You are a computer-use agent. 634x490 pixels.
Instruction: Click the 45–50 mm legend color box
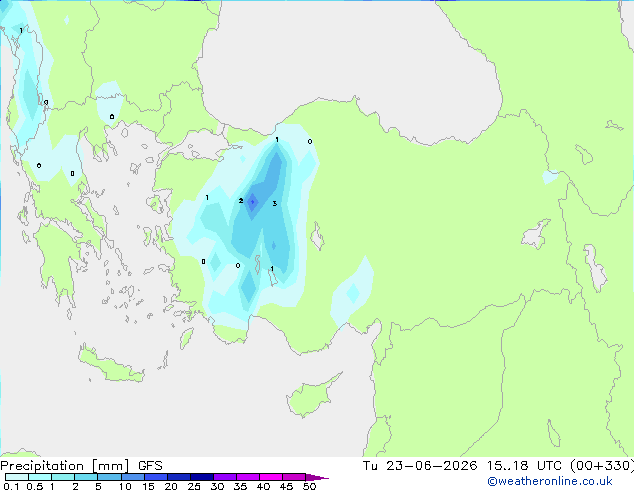tap(294, 477)
